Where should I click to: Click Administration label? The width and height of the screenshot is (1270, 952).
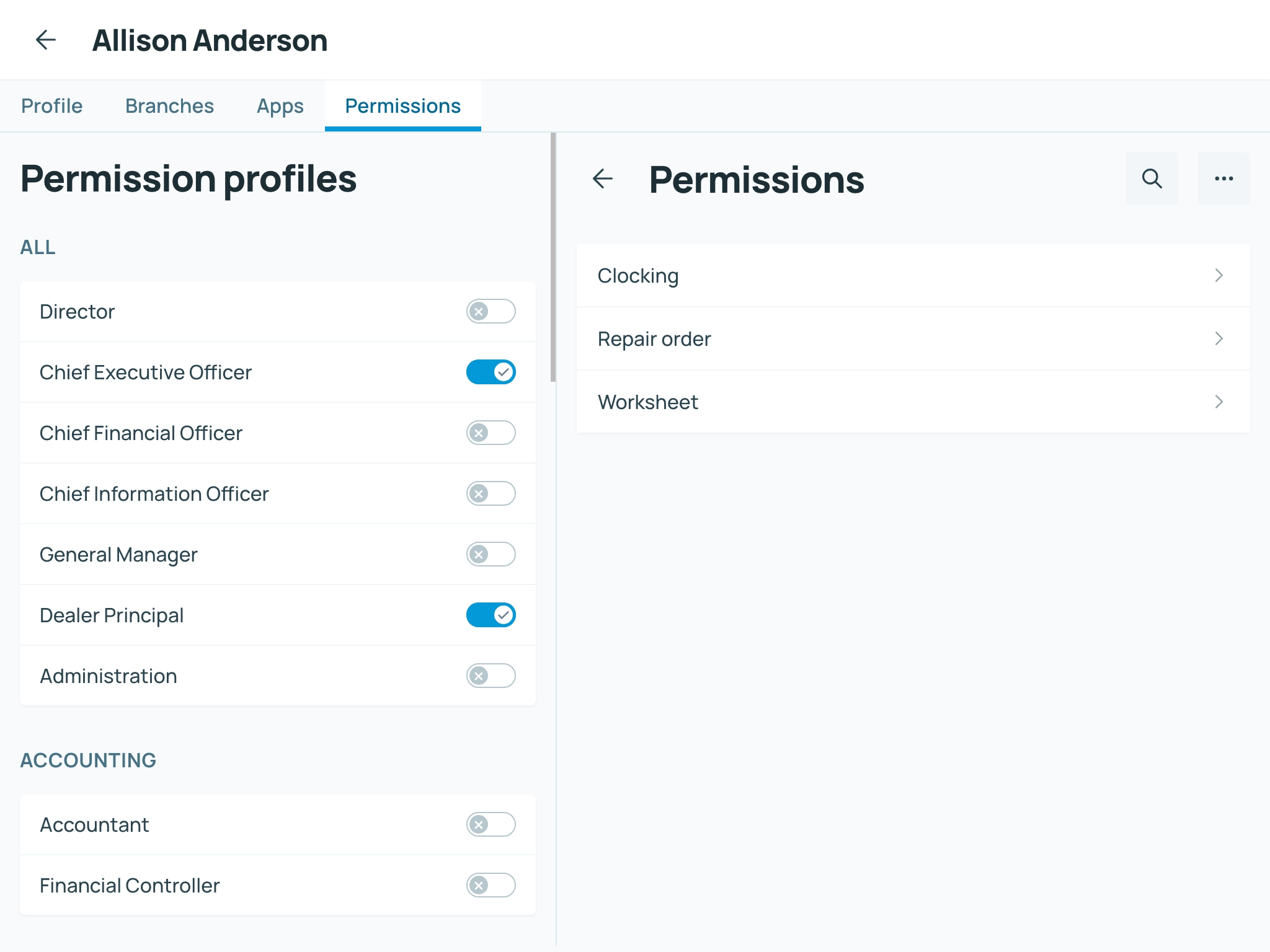pos(109,676)
